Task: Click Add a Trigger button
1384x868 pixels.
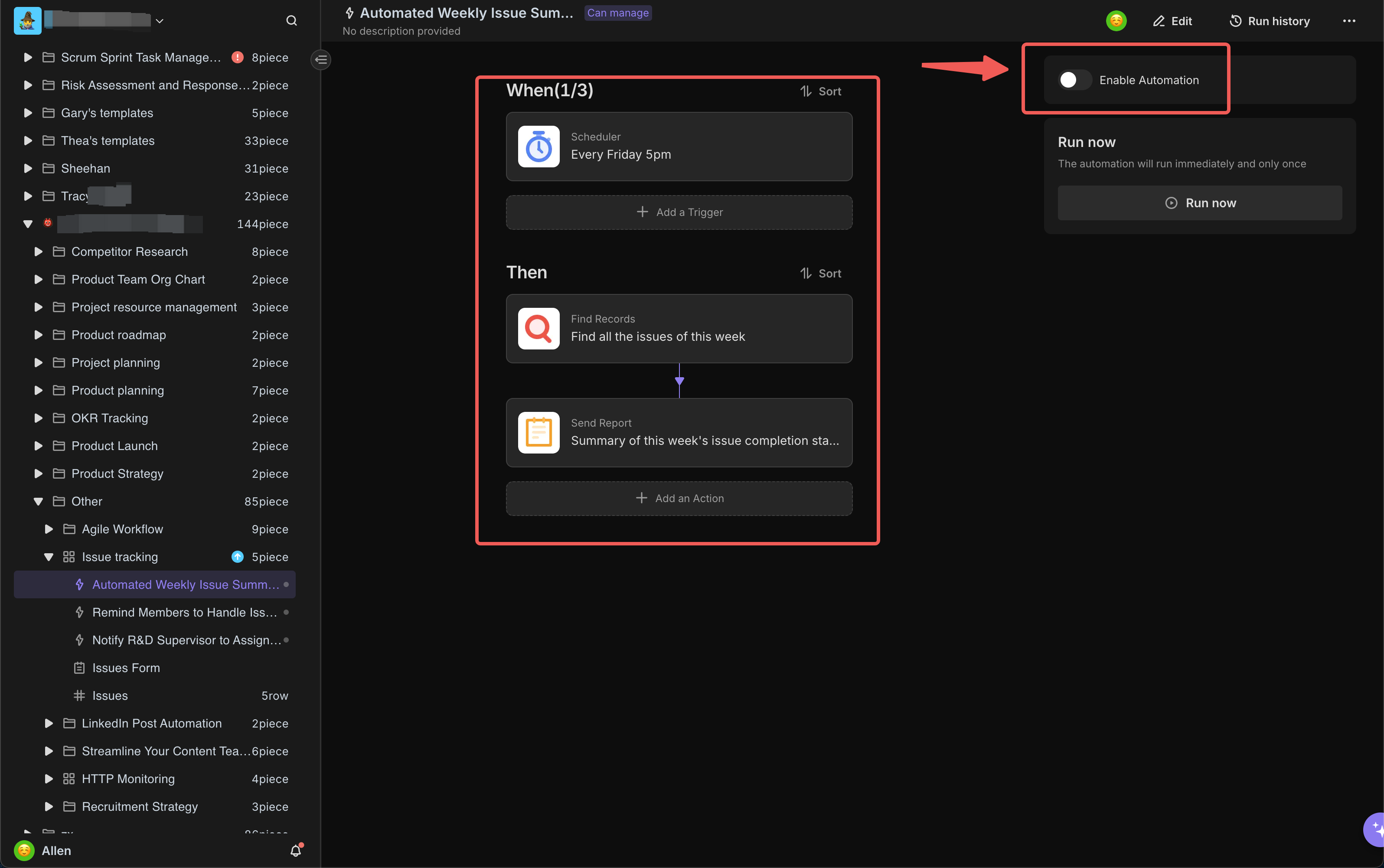Action: point(679,211)
